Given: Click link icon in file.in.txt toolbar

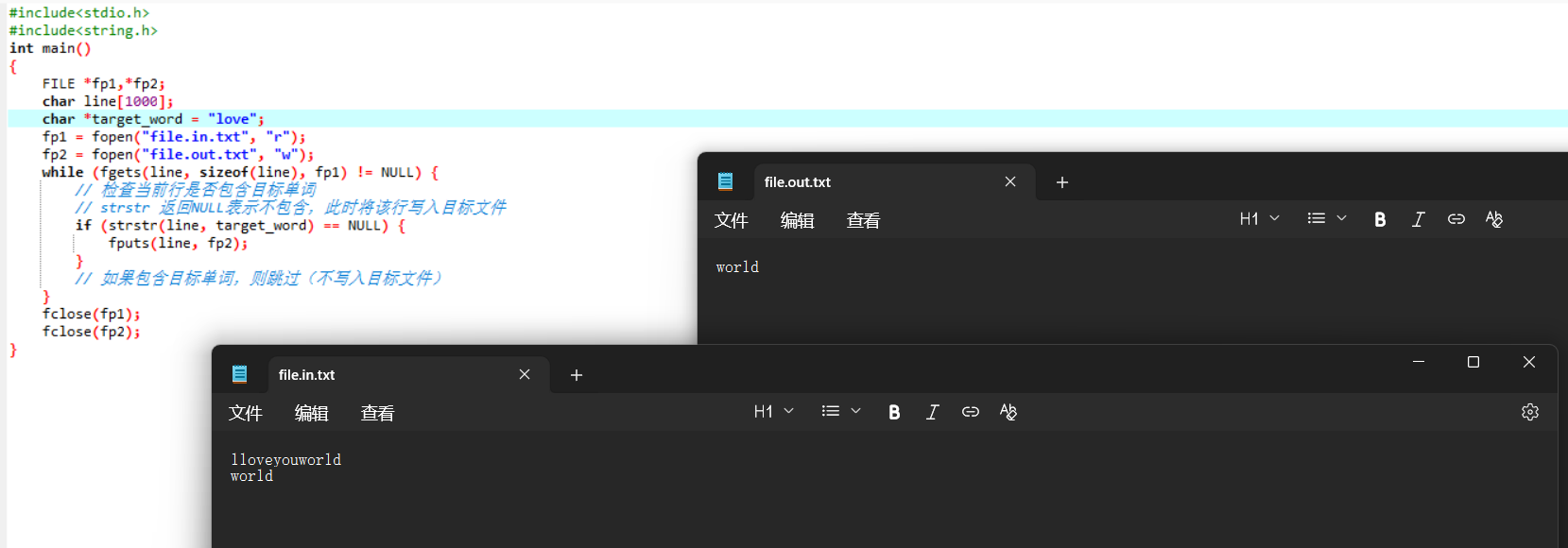Looking at the screenshot, I should click(971, 412).
